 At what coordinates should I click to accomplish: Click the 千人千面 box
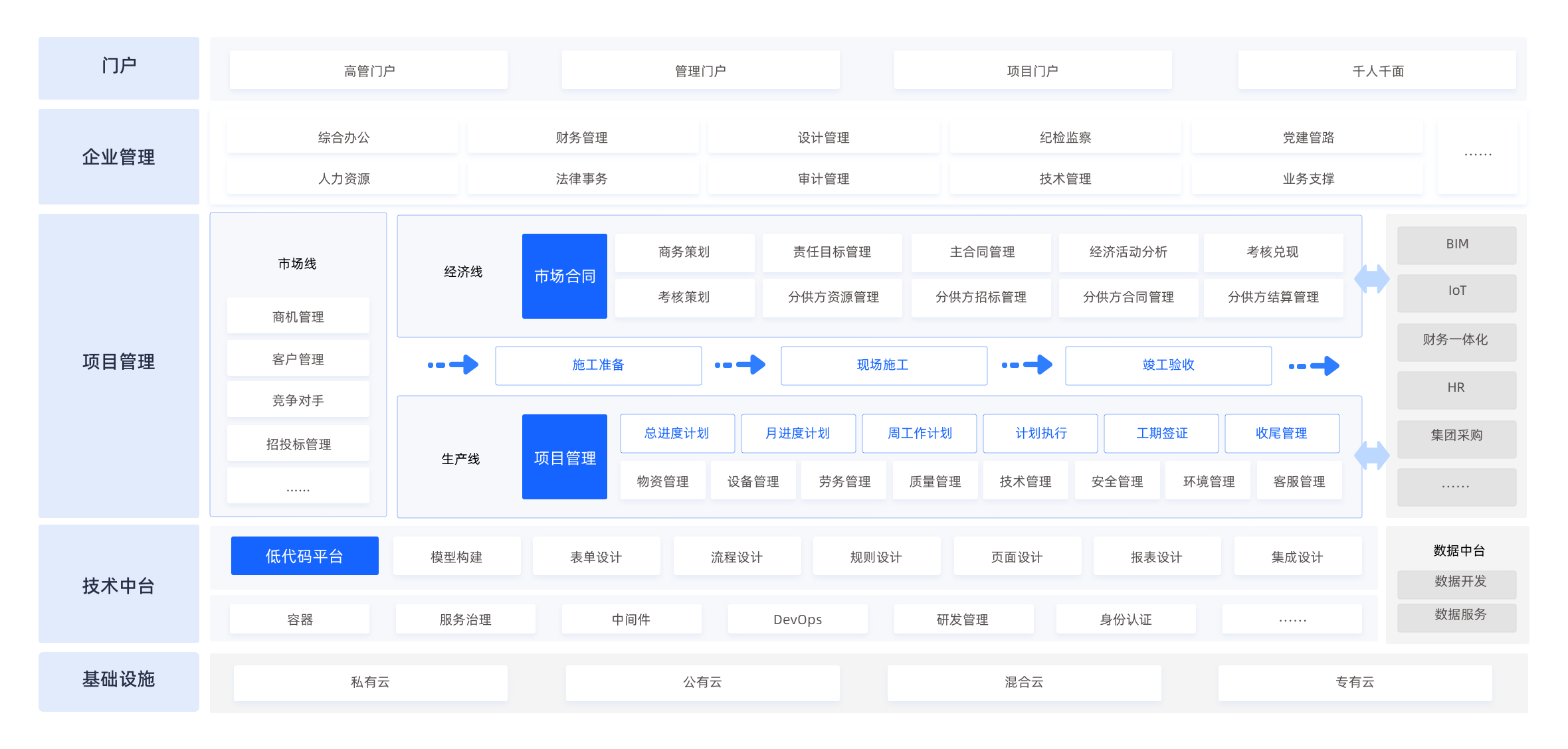point(1377,70)
